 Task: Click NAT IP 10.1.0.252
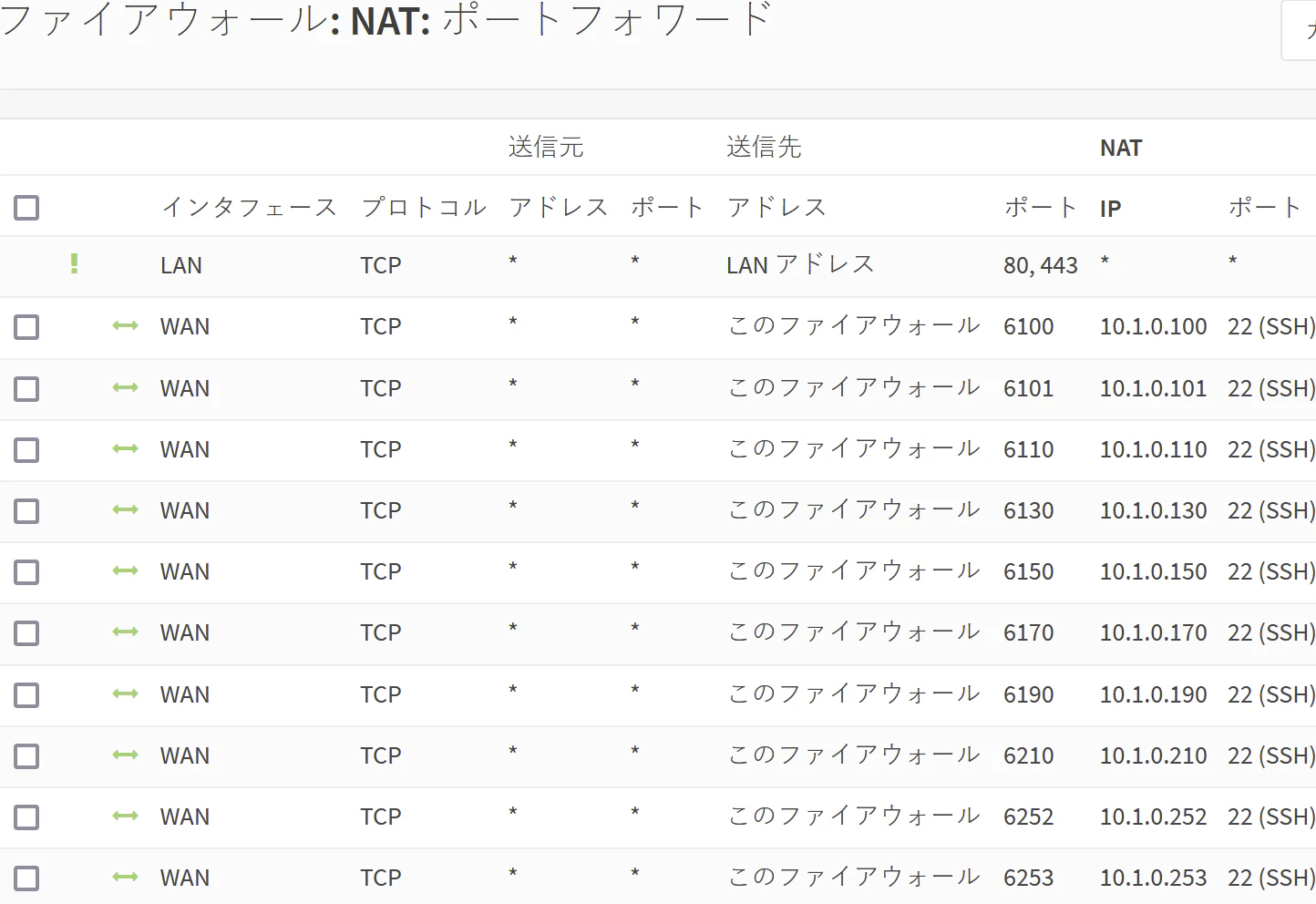point(1153,817)
